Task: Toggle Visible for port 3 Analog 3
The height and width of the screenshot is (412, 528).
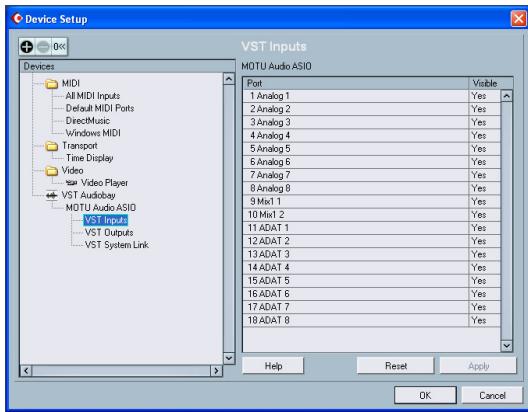Action: [478, 122]
